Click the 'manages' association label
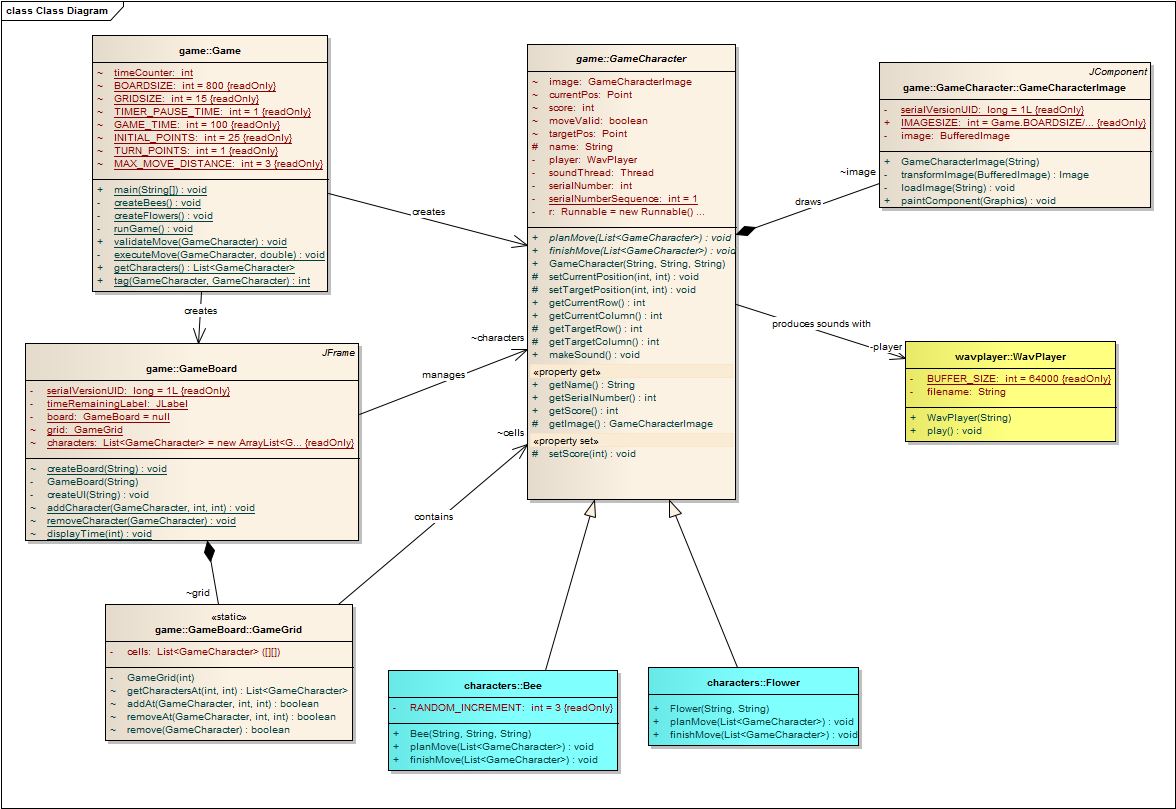This screenshot has height=809, width=1176. (443, 375)
